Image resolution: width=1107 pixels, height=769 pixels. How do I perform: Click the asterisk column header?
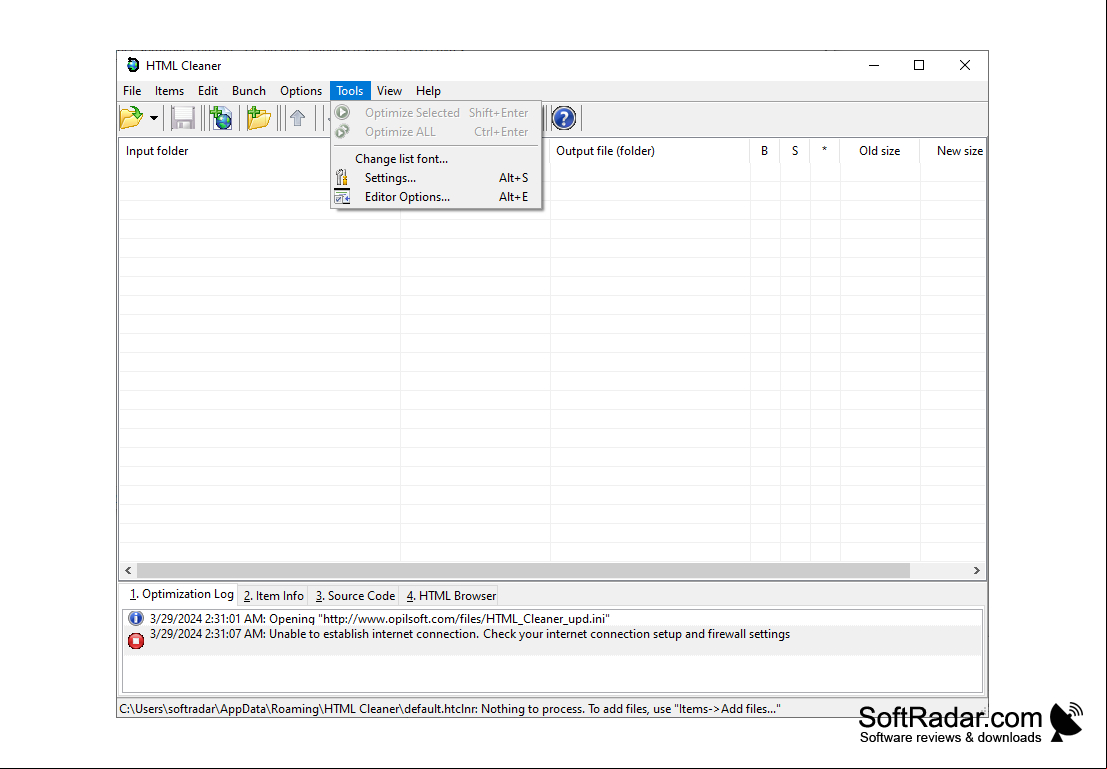point(825,151)
